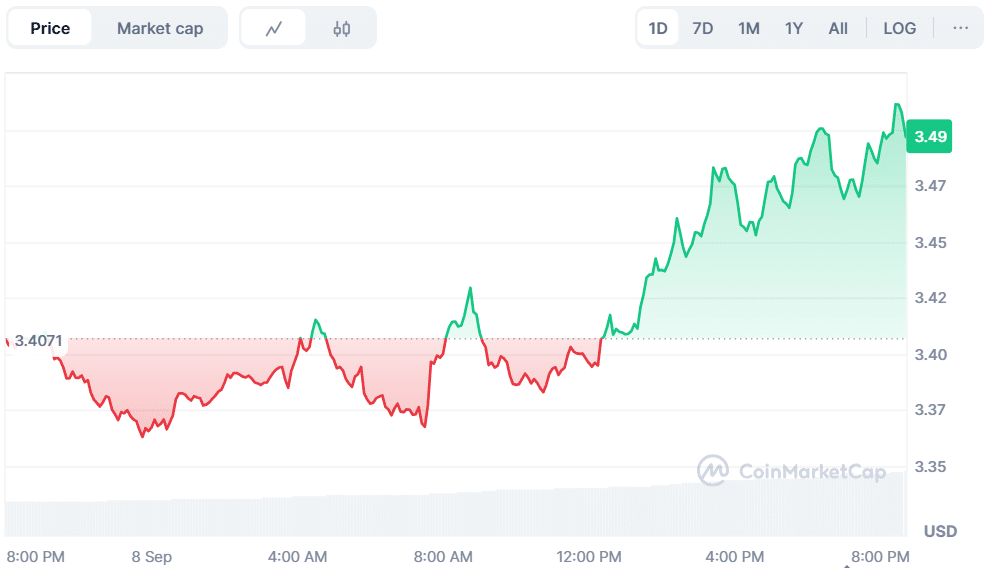Toggle the LOG scale option

(899, 28)
